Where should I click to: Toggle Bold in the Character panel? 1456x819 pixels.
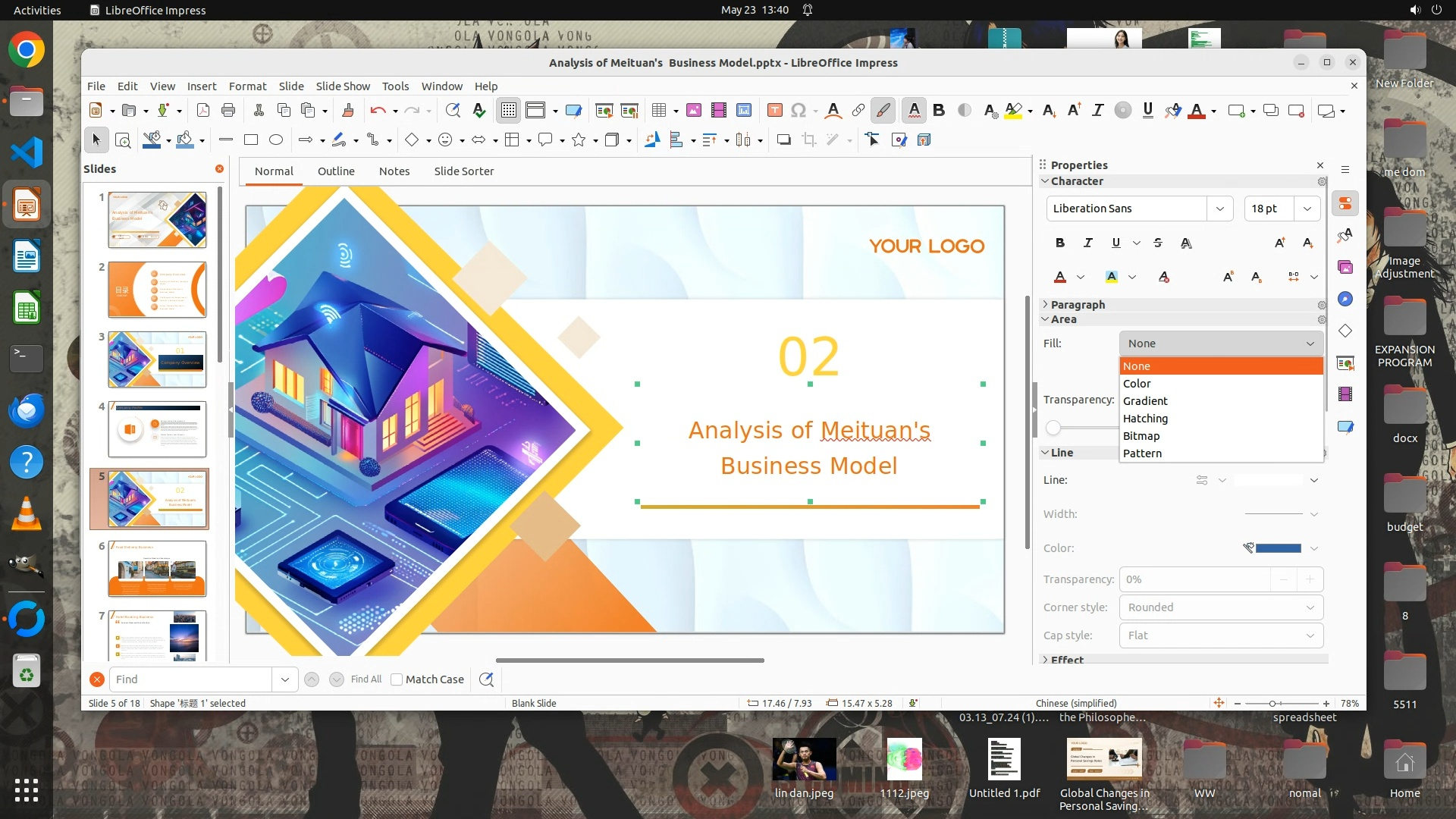(x=1059, y=243)
